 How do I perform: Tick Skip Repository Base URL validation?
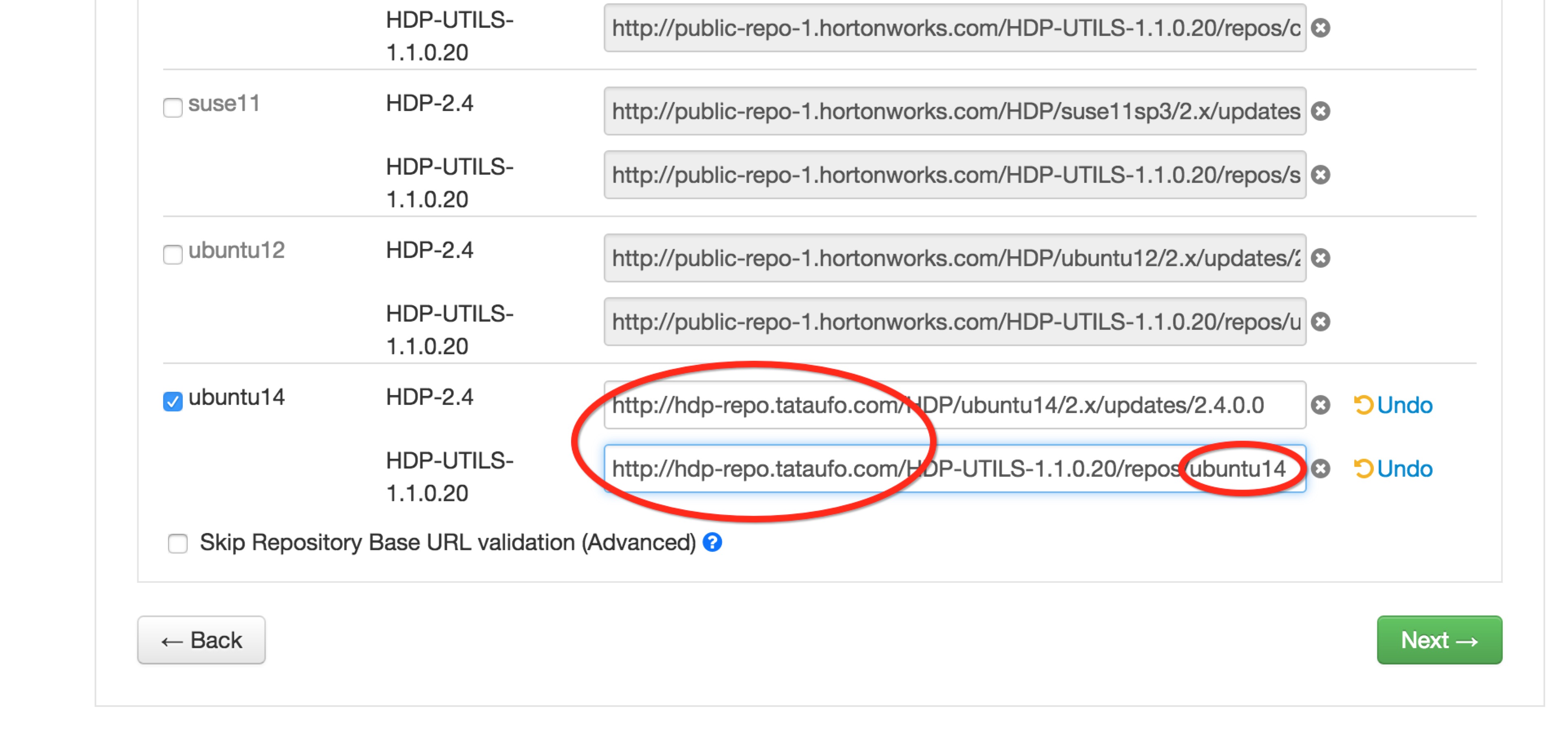[178, 543]
